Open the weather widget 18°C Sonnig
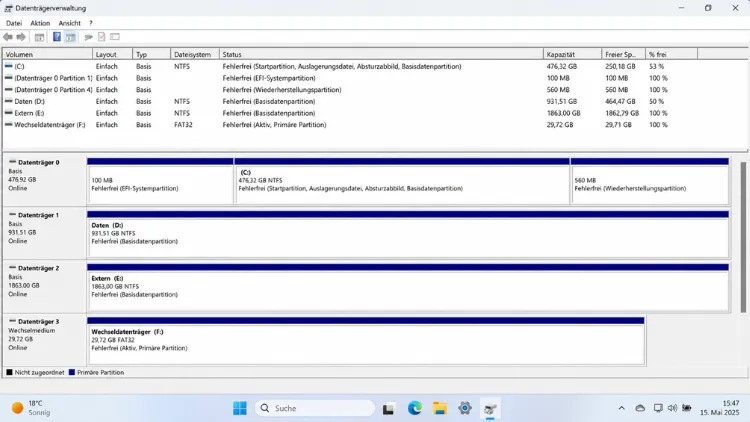 click(x=32, y=408)
